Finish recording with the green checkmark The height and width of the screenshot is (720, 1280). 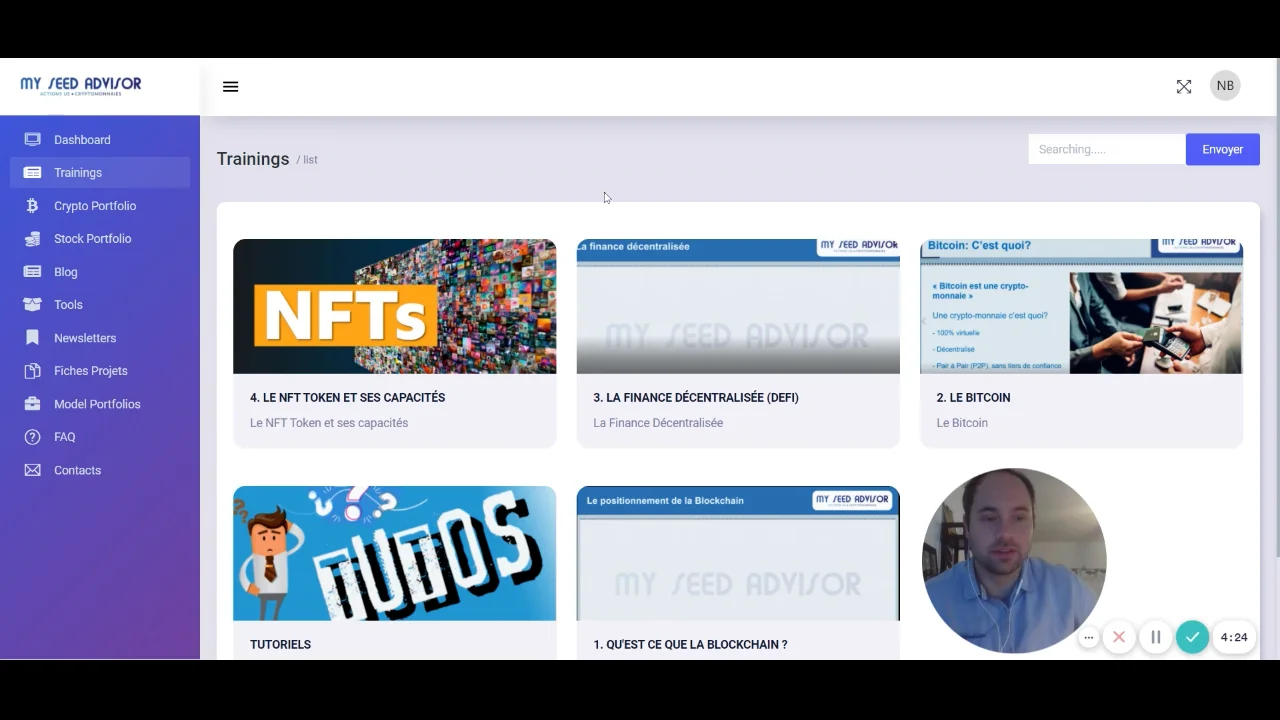pyautogui.click(x=1192, y=637)
